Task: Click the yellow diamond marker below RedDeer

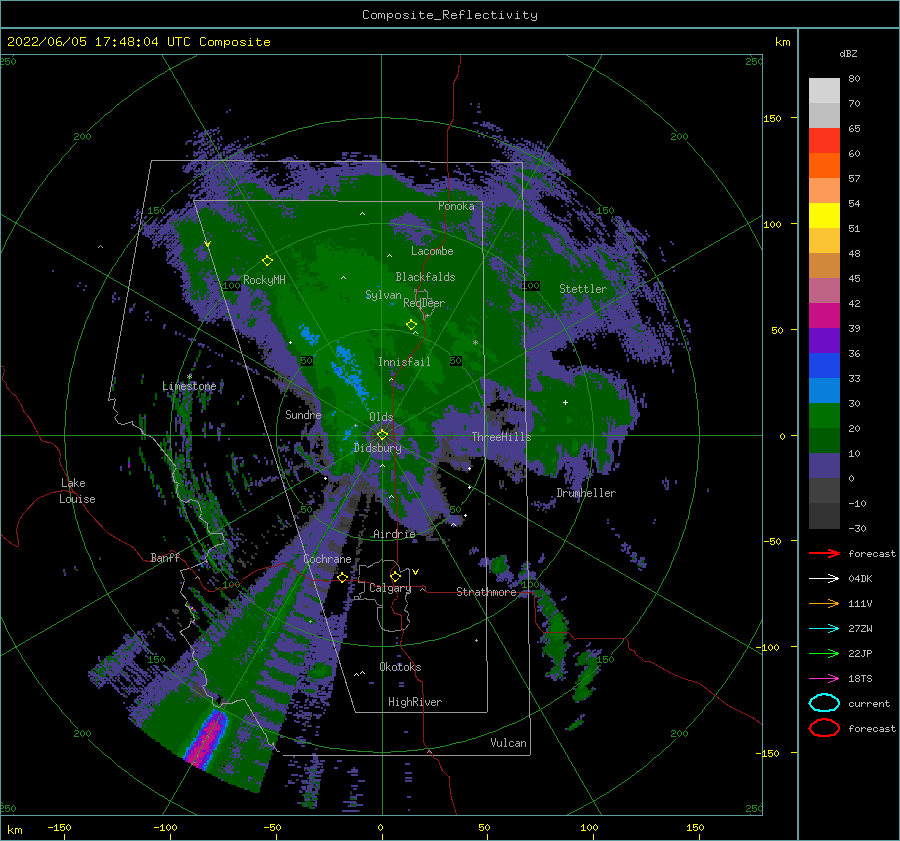Action: tap(411, 325)
